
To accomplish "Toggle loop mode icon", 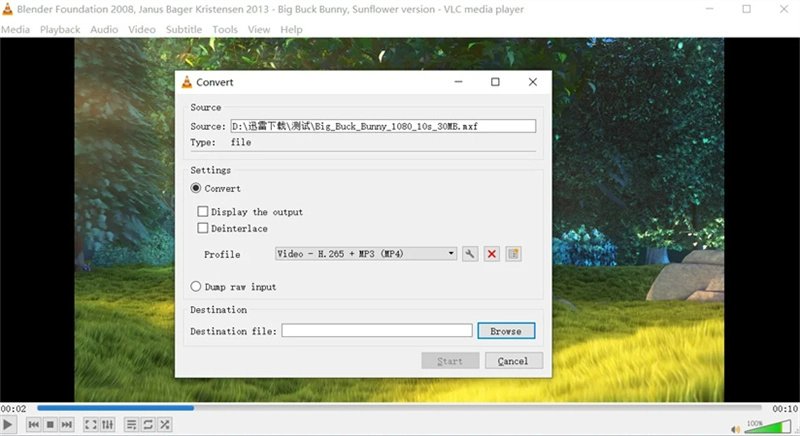I will [x=148, y=424].
